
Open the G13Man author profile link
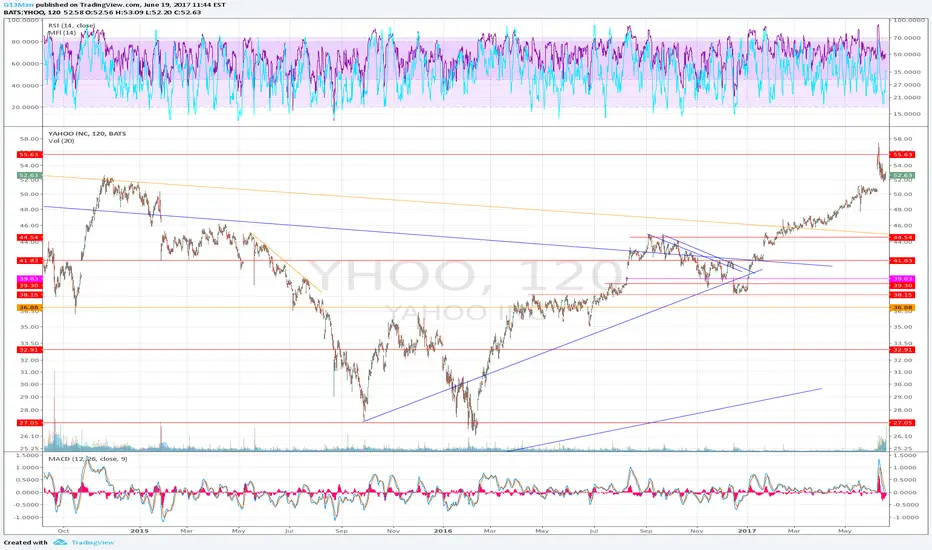click(18, 5)
